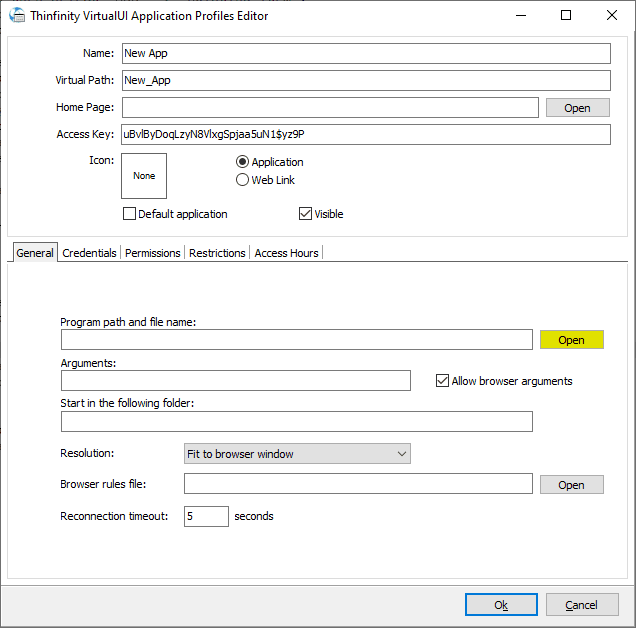Open file browser for Browser rules file
Image resolution: width=636 pixels, height=628 pixels.
572,485
